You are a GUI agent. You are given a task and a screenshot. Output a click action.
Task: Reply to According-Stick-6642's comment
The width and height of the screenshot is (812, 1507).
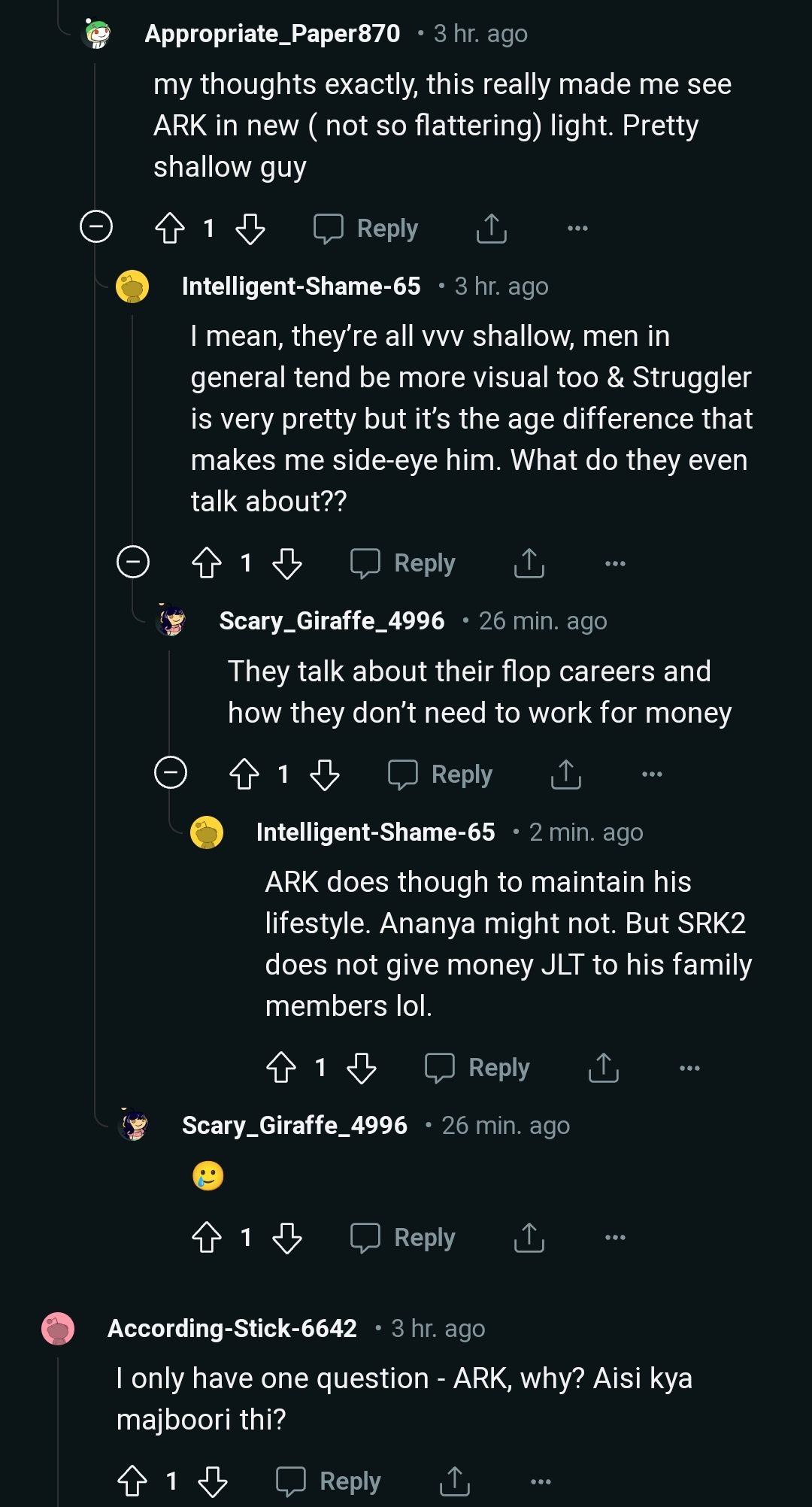(329, 1481)
